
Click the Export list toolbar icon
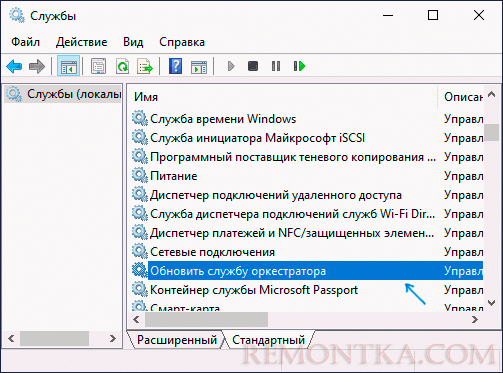145,66
